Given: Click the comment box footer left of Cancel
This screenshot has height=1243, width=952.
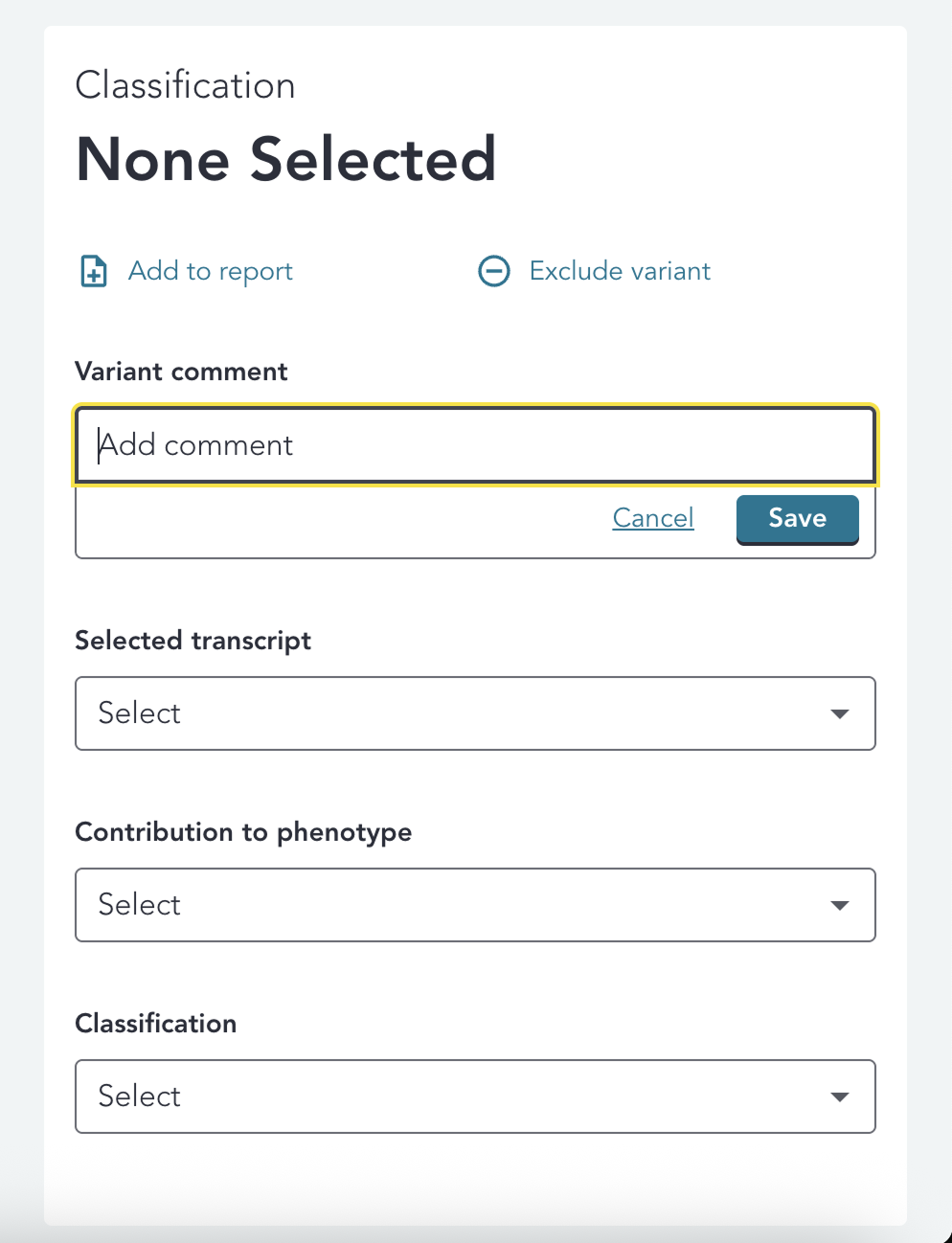Looking at the screenshot, I should point(335,521).
